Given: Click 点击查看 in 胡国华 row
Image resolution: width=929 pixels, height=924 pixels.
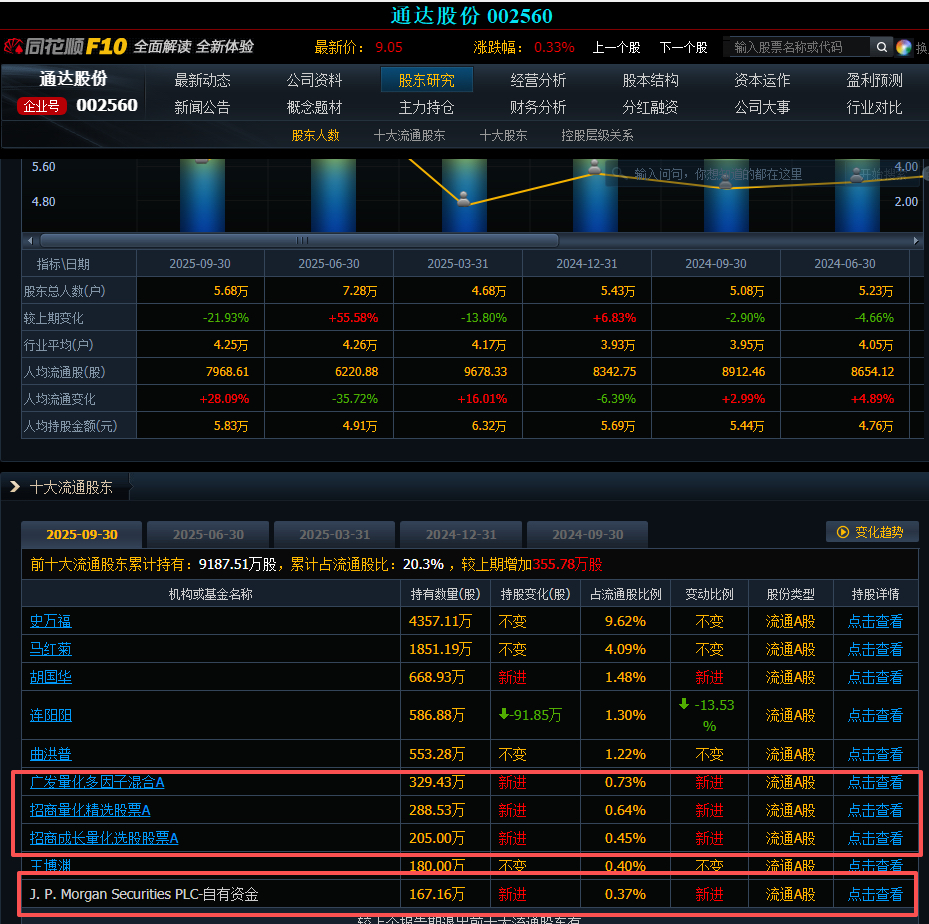Looking at the screenshot, I should coord(875,677).
